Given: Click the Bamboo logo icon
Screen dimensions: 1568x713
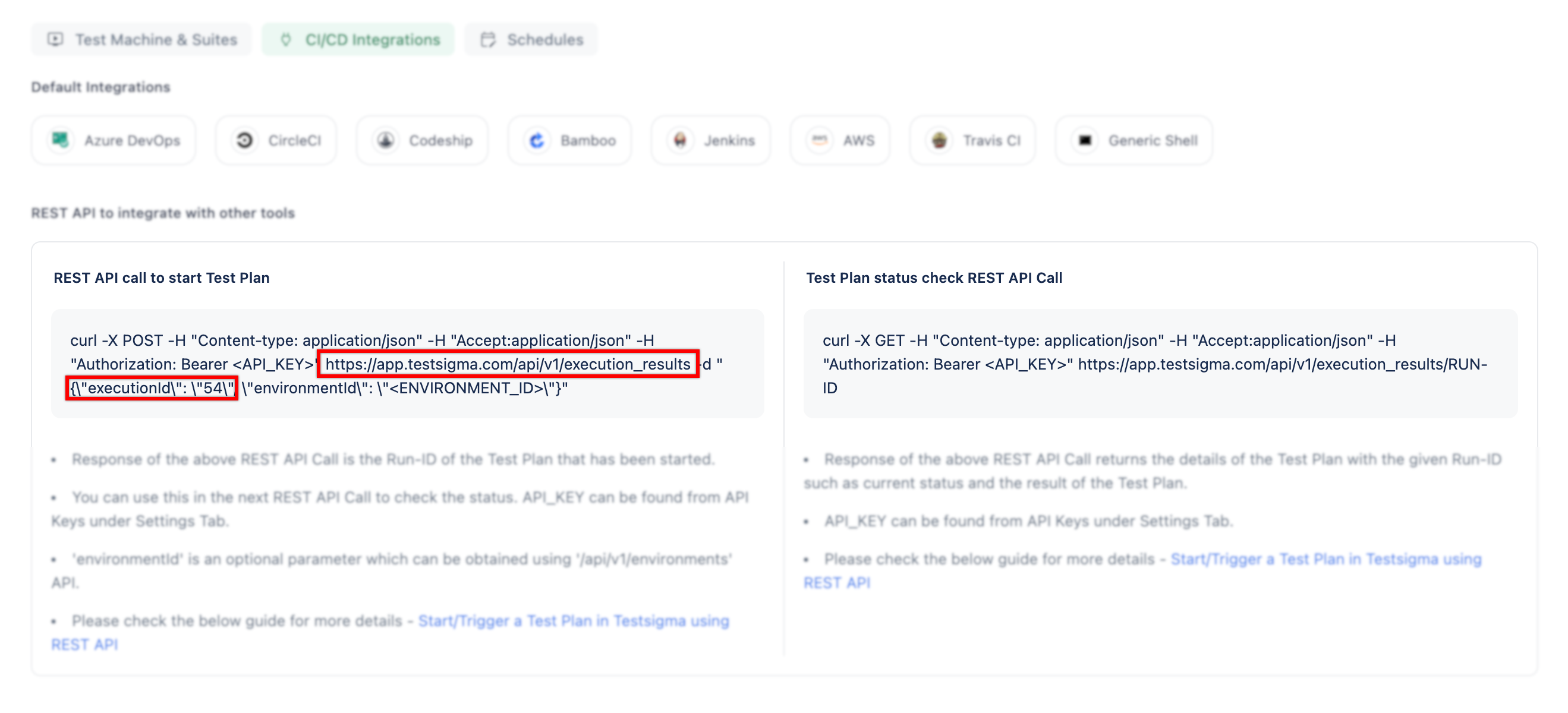Looking at the screenshot, I should pyautogui.click(x=537, y=141).
